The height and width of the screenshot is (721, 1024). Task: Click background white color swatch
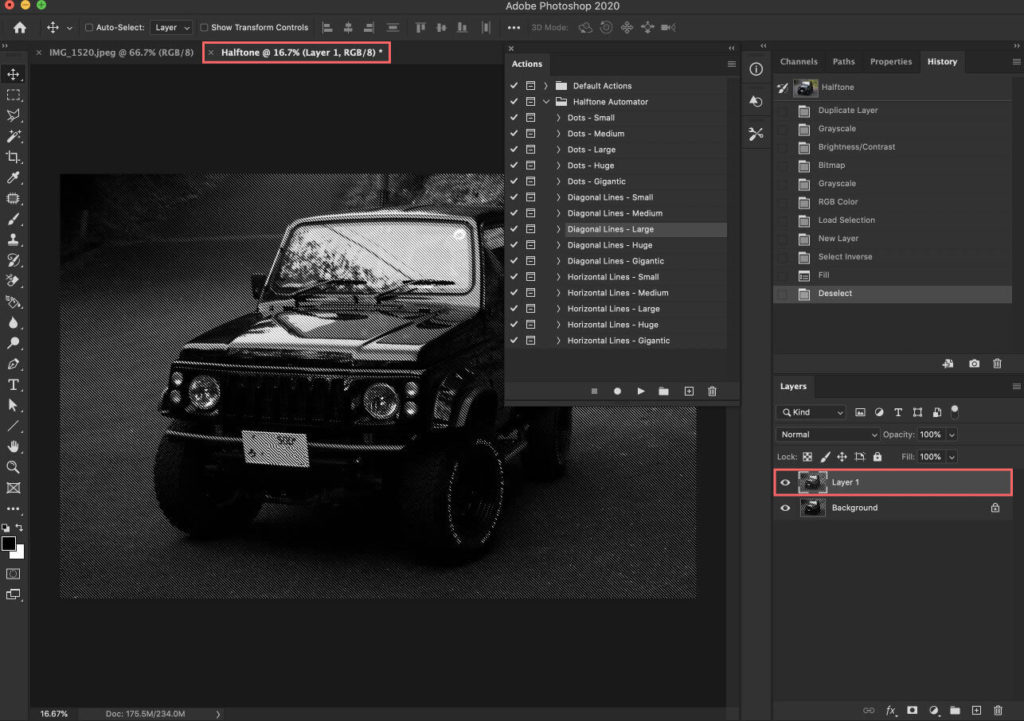point(18,553)
